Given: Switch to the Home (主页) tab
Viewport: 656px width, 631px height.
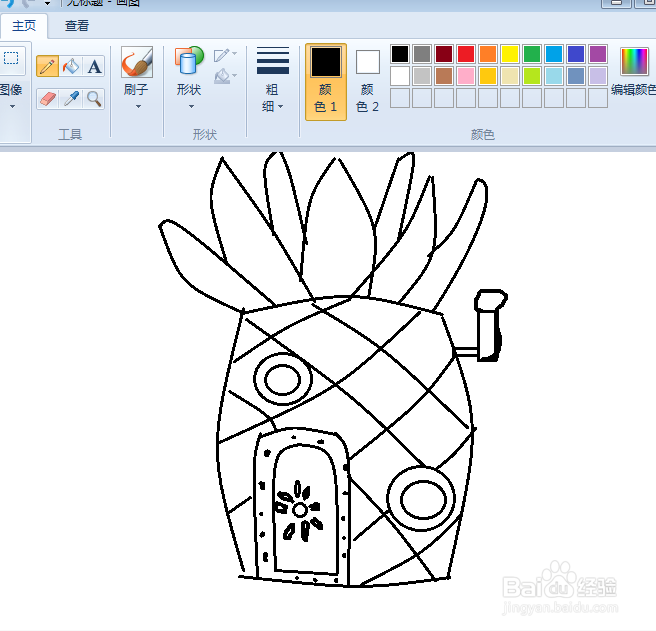Looking at the screenshot, I should pyautogui.click(x=24, y=26).
